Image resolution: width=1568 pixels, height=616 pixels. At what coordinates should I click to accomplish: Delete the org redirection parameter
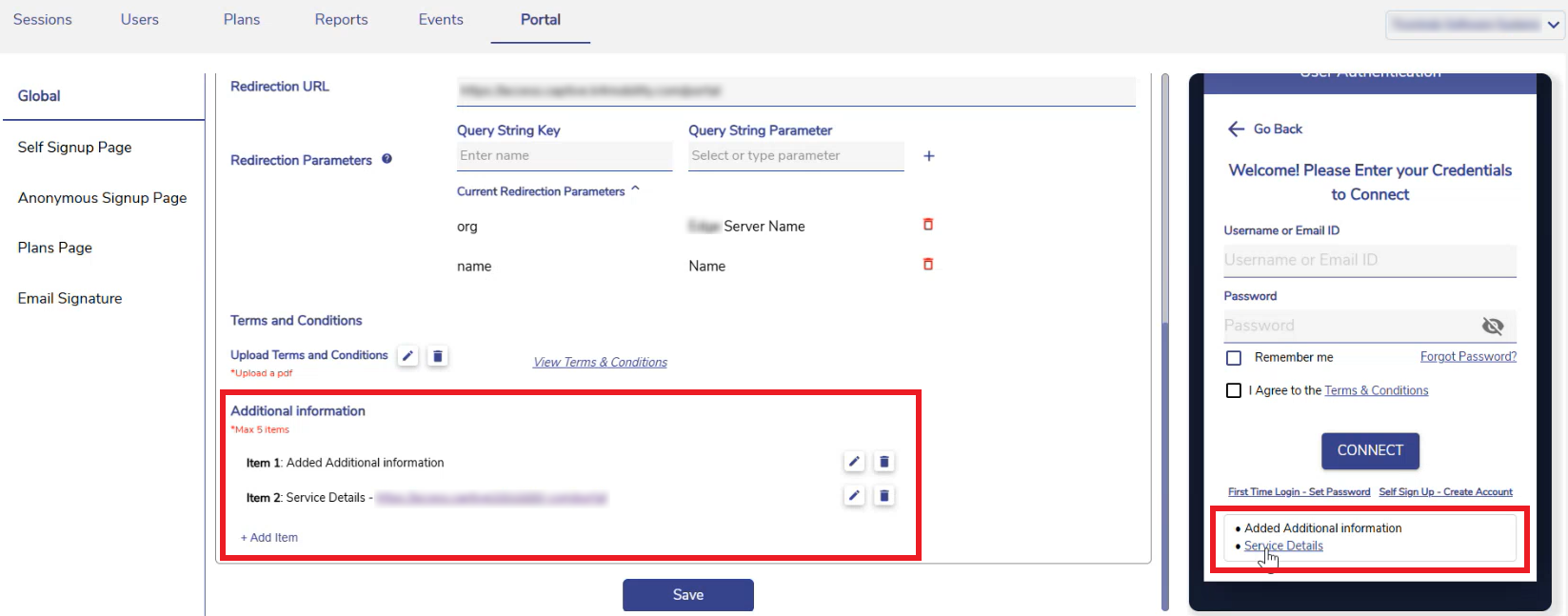coord(928,225)
